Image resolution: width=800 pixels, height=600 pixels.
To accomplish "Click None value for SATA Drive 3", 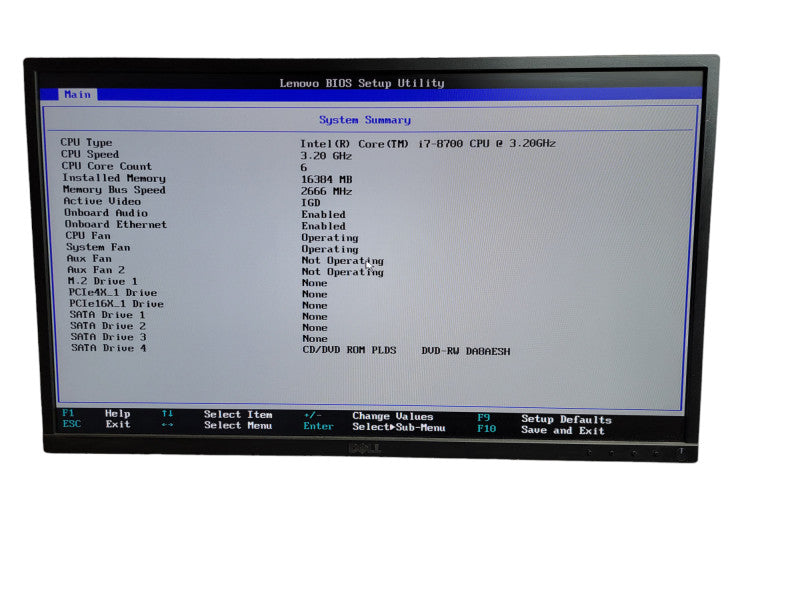I will click(315, 338).
